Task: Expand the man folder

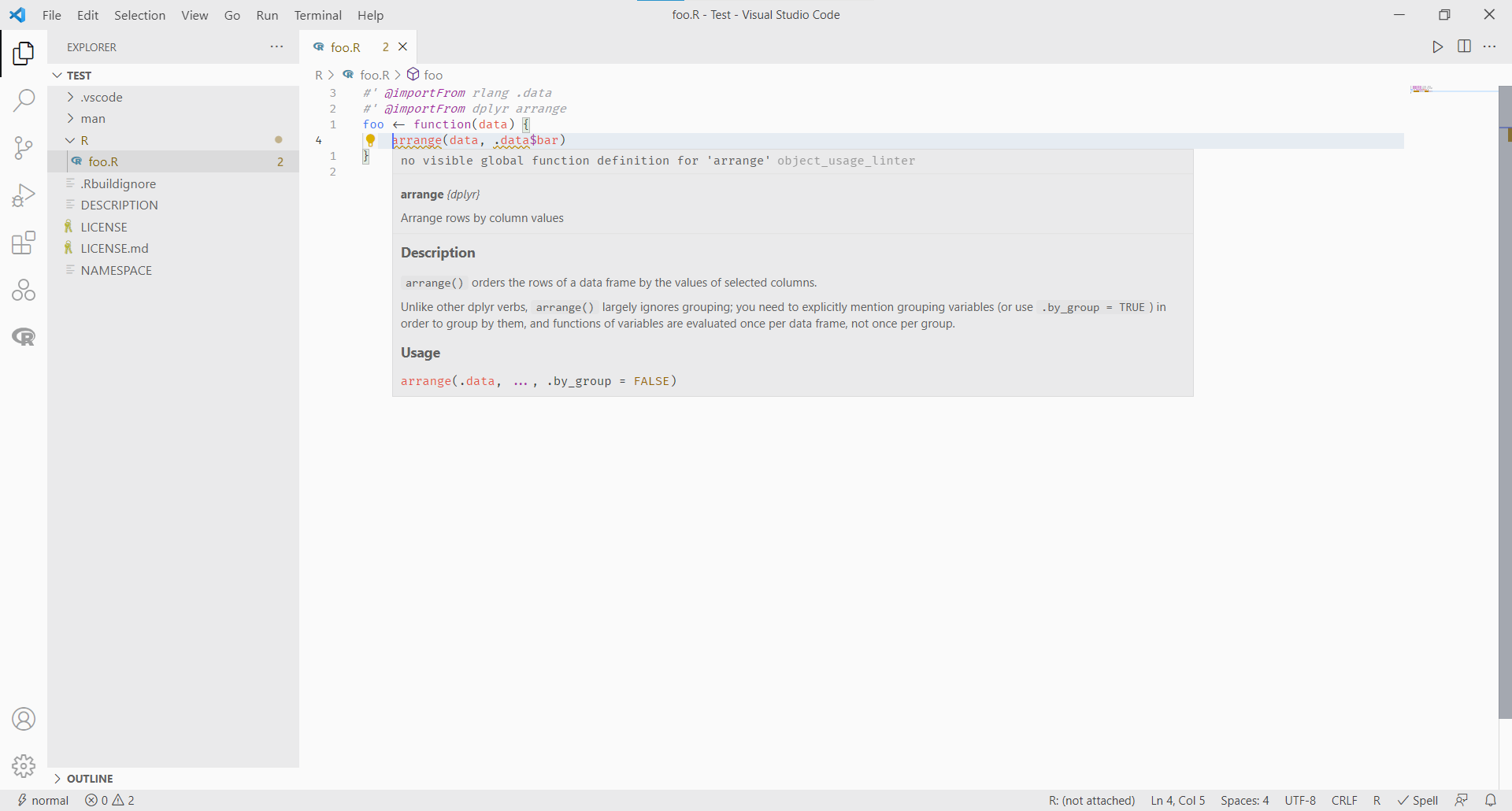Action: pos(173,118)
